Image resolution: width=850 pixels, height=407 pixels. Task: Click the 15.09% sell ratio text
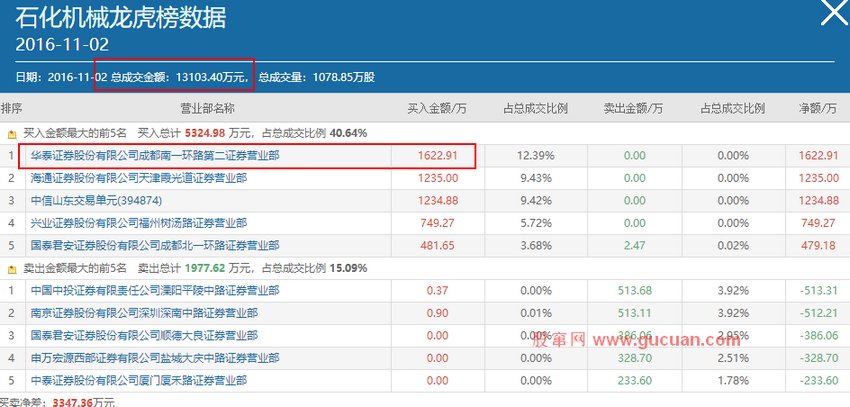click(349, 268)
